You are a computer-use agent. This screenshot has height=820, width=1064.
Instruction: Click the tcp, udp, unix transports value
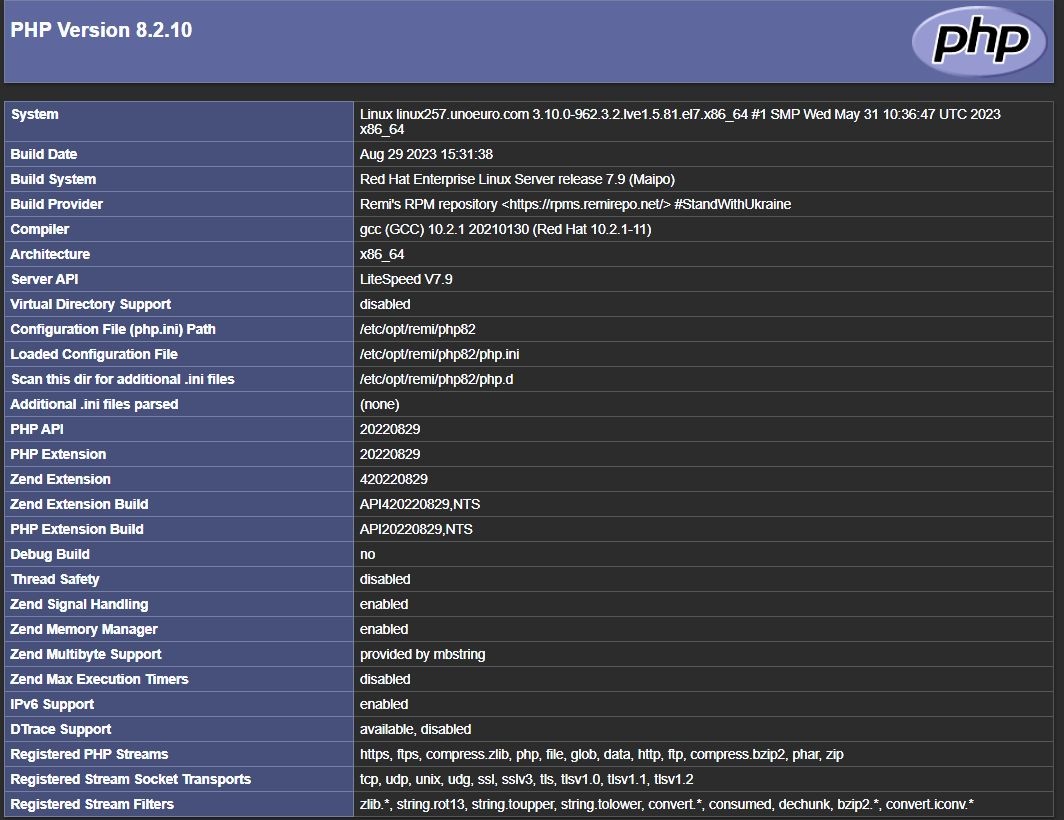[x=527, y=779]
